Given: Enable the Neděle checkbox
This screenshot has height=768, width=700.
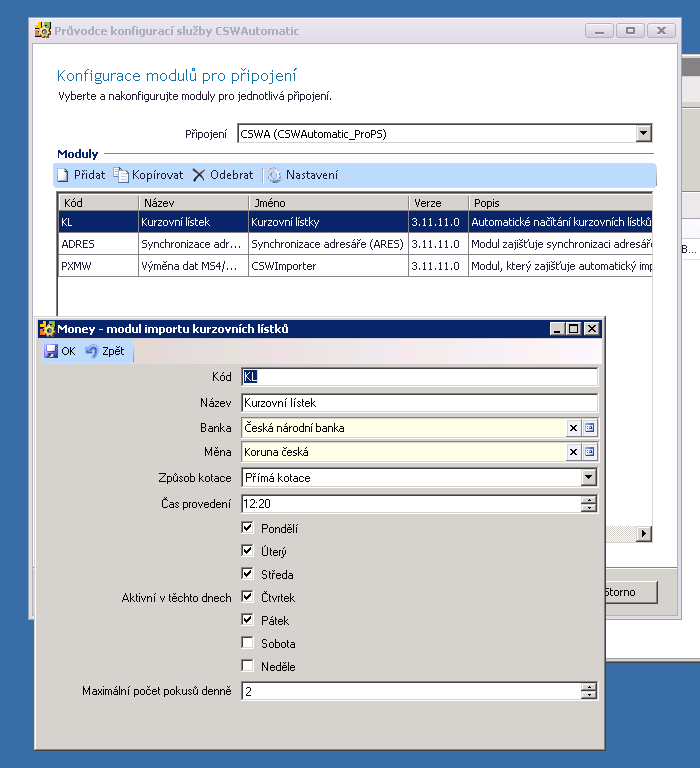Looking at the screenshot, I should coord(247,666).
